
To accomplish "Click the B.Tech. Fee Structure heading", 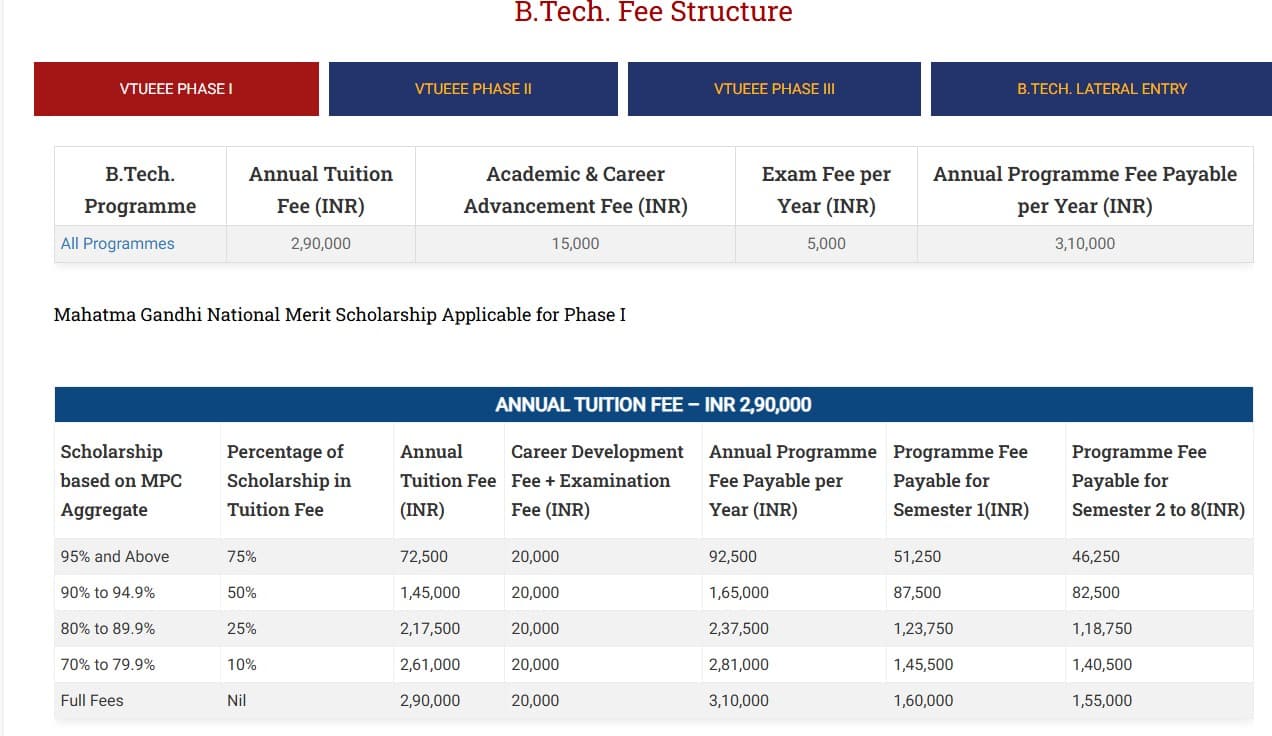I will click(x=653, y=13).
